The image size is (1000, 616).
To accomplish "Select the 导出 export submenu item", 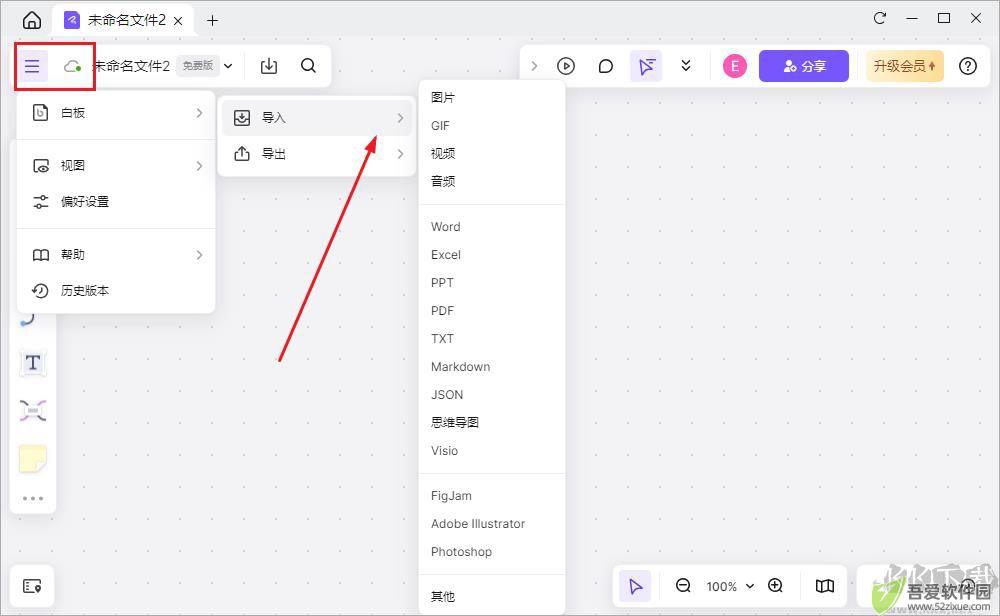I will [x=317, y=154].
